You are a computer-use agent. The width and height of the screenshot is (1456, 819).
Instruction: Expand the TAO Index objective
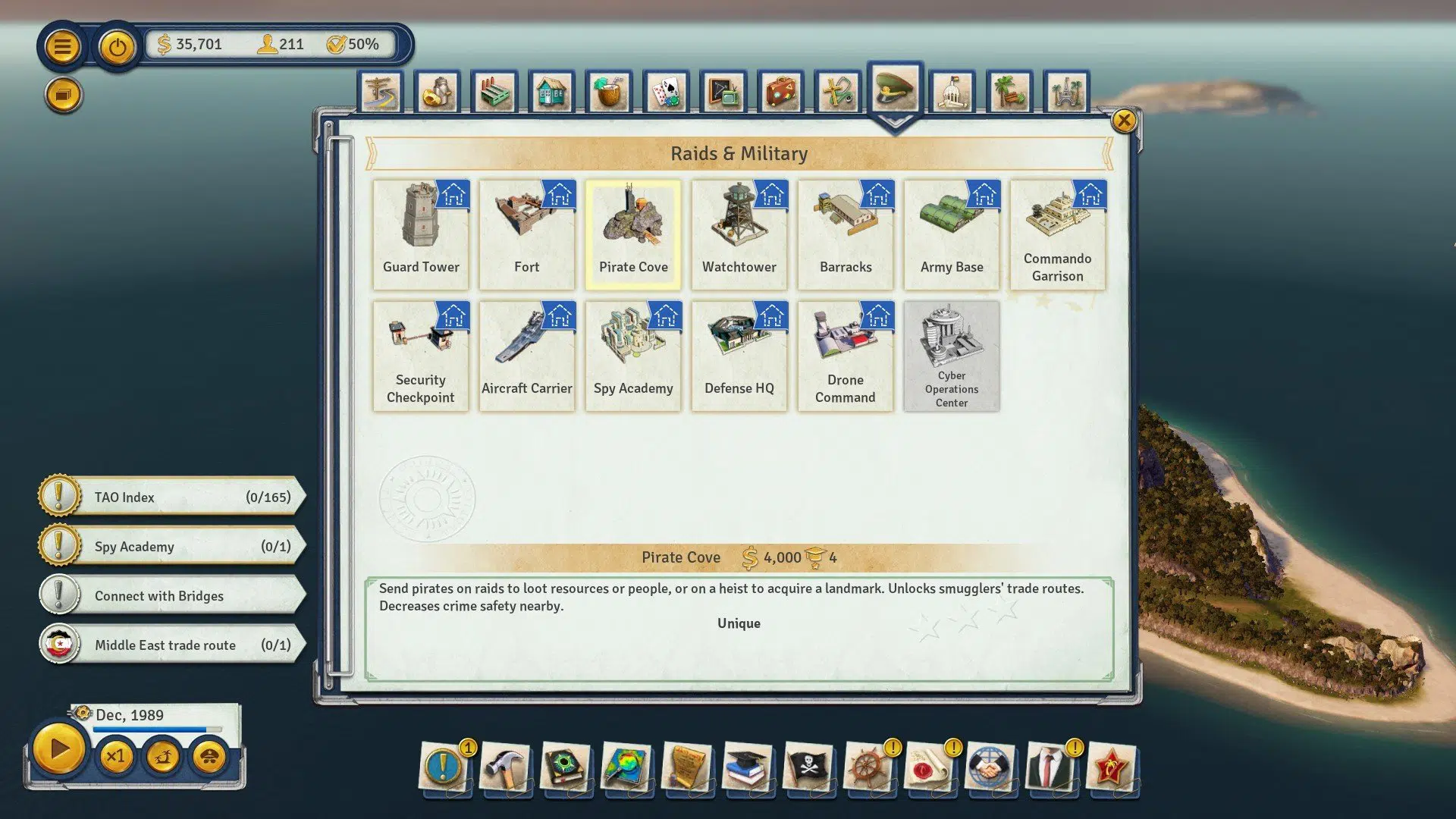[x=168, y=497]
